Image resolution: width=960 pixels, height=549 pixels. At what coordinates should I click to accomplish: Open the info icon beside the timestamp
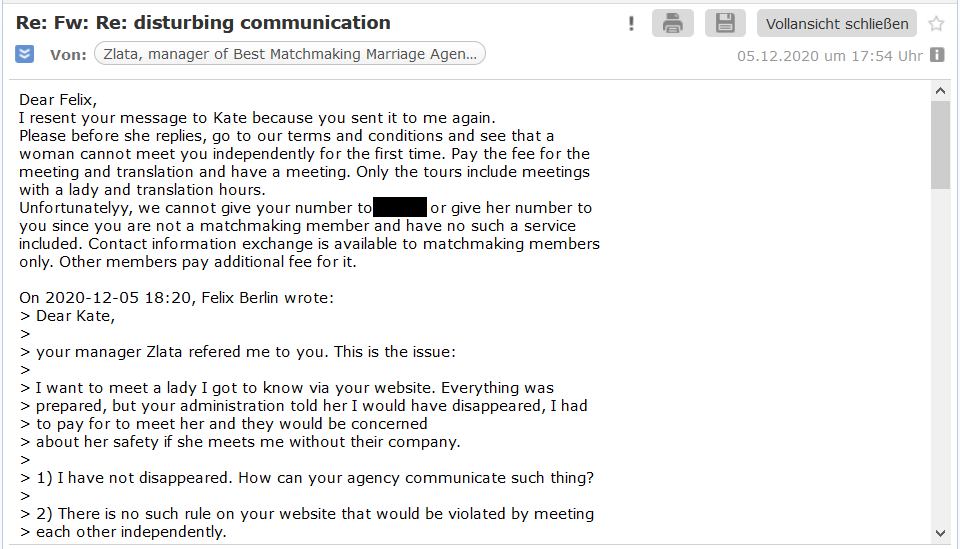click(x=937, y=55)
